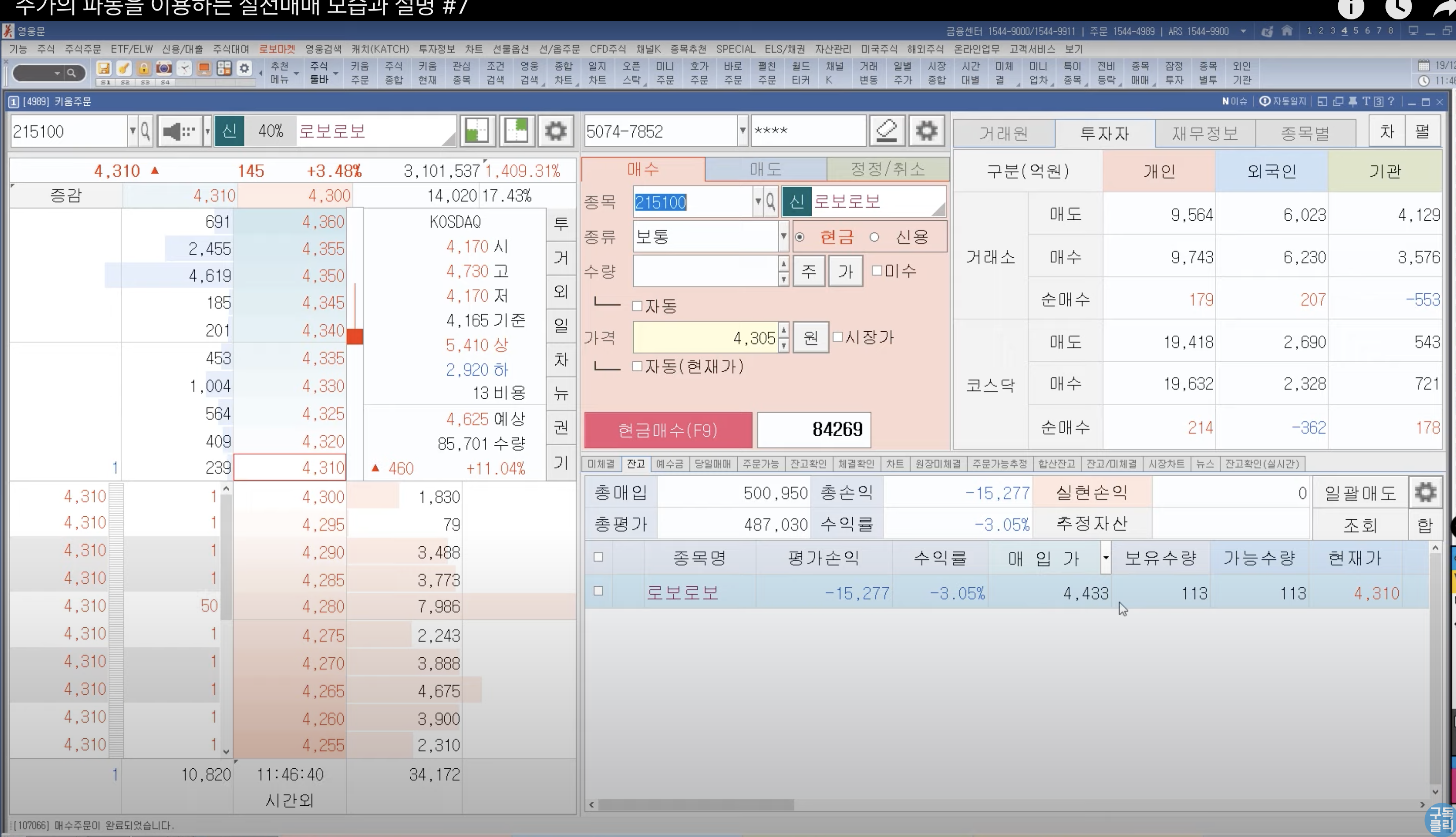The width and height of the screenshot is (1456, 837).
Task: Click the floppy disk save icon
Action: pos(104,68)
